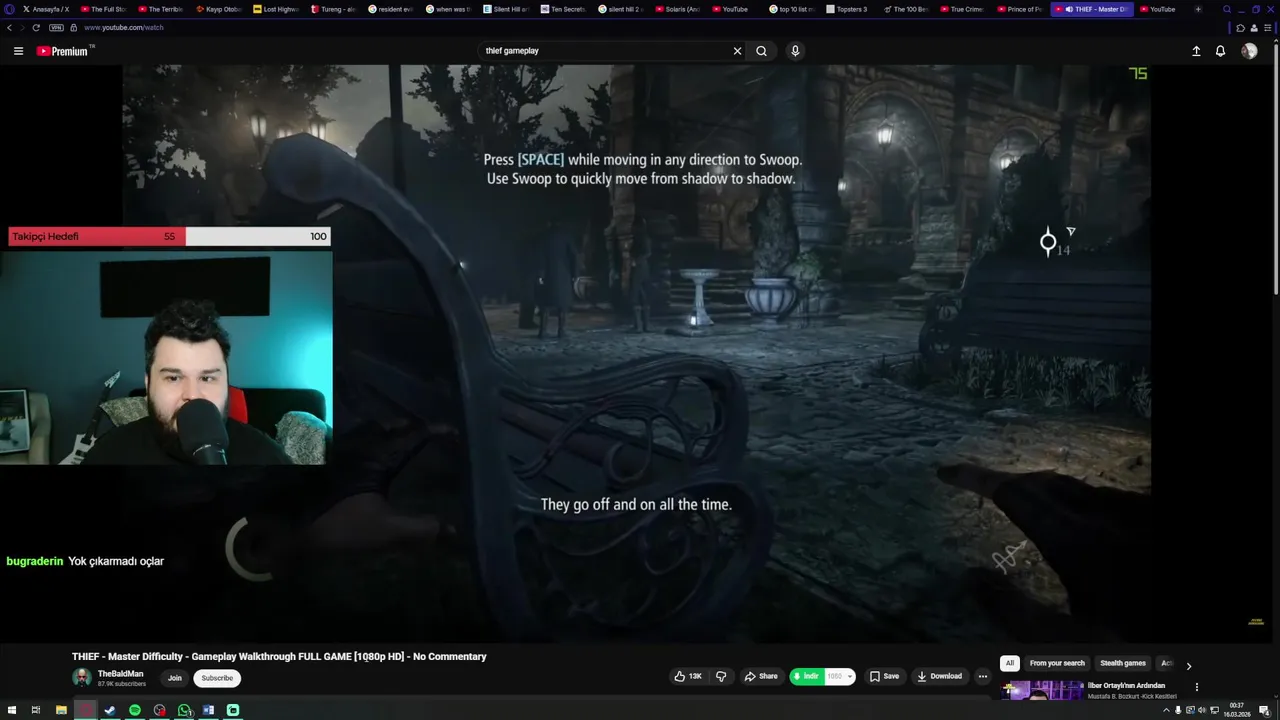
Task: Open the network tray icon
Action: coord(1214,710)
